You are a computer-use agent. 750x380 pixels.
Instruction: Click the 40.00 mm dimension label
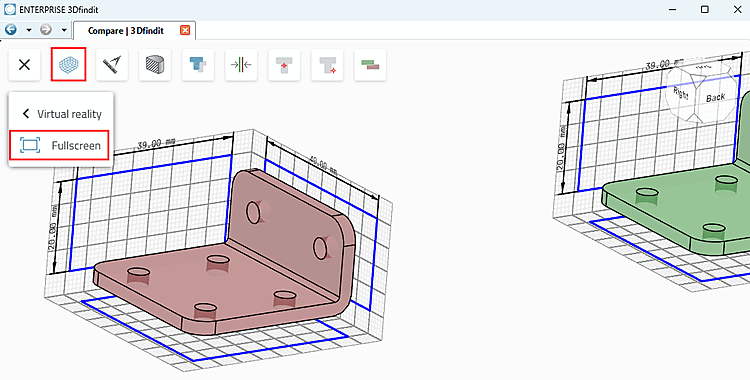[x=322, y=166]
